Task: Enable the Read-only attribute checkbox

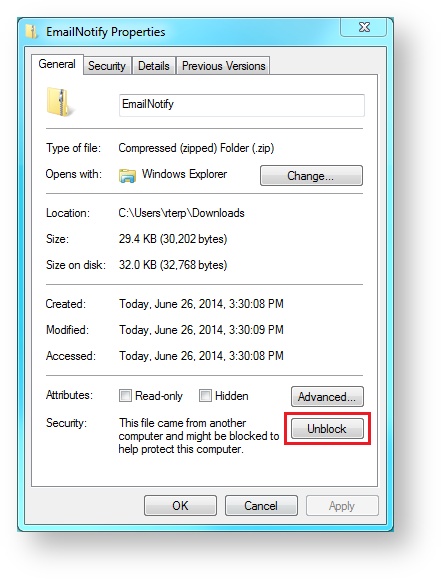Action: tap(125, 395)
